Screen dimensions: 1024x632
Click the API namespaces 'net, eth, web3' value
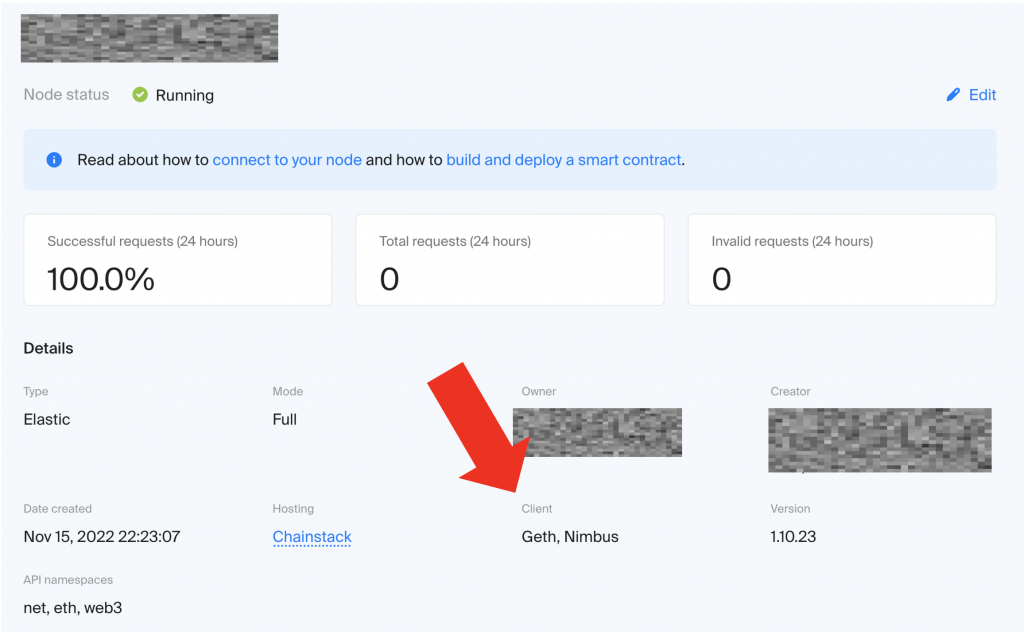(73, 607)
